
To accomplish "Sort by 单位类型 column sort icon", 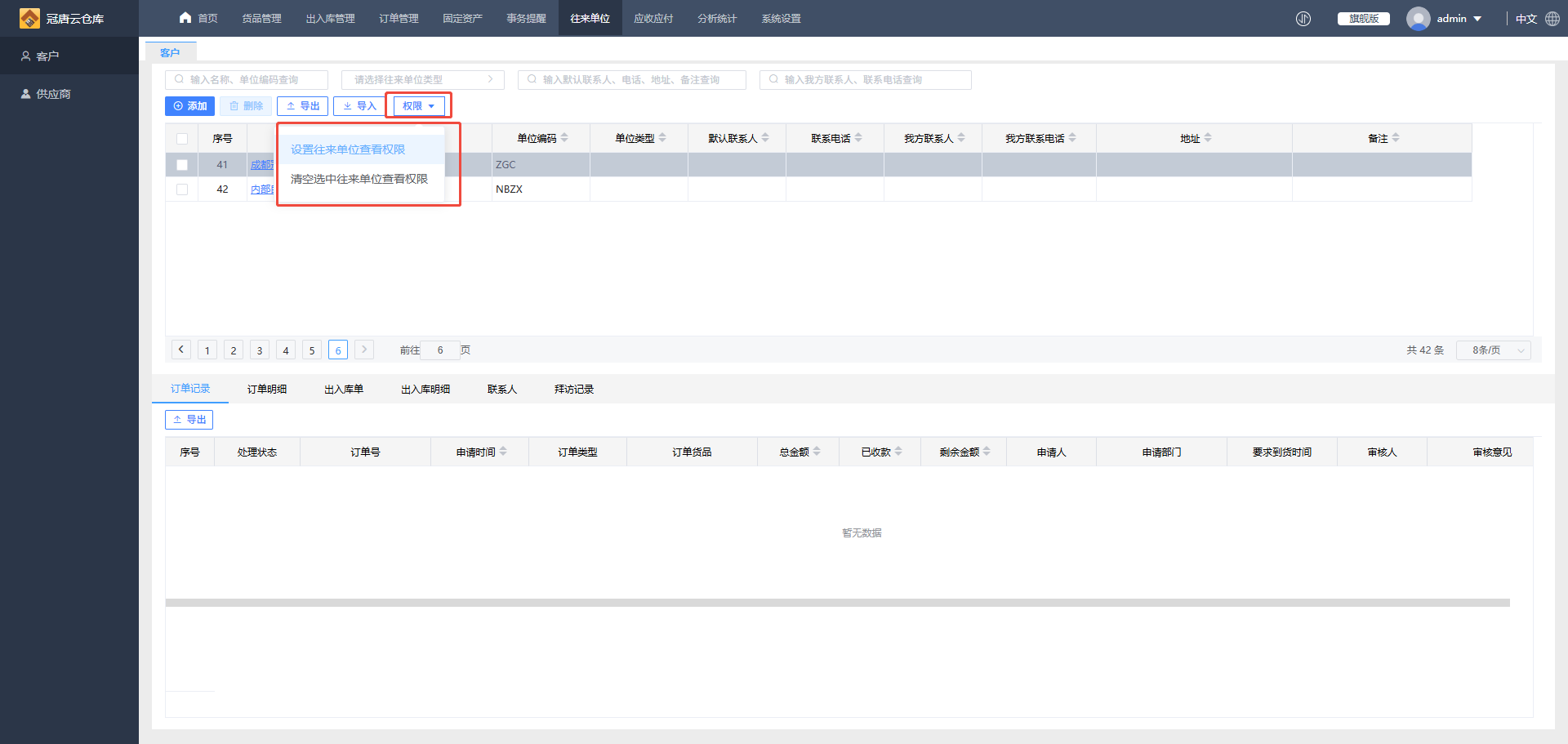I will (x=662, y=138).
